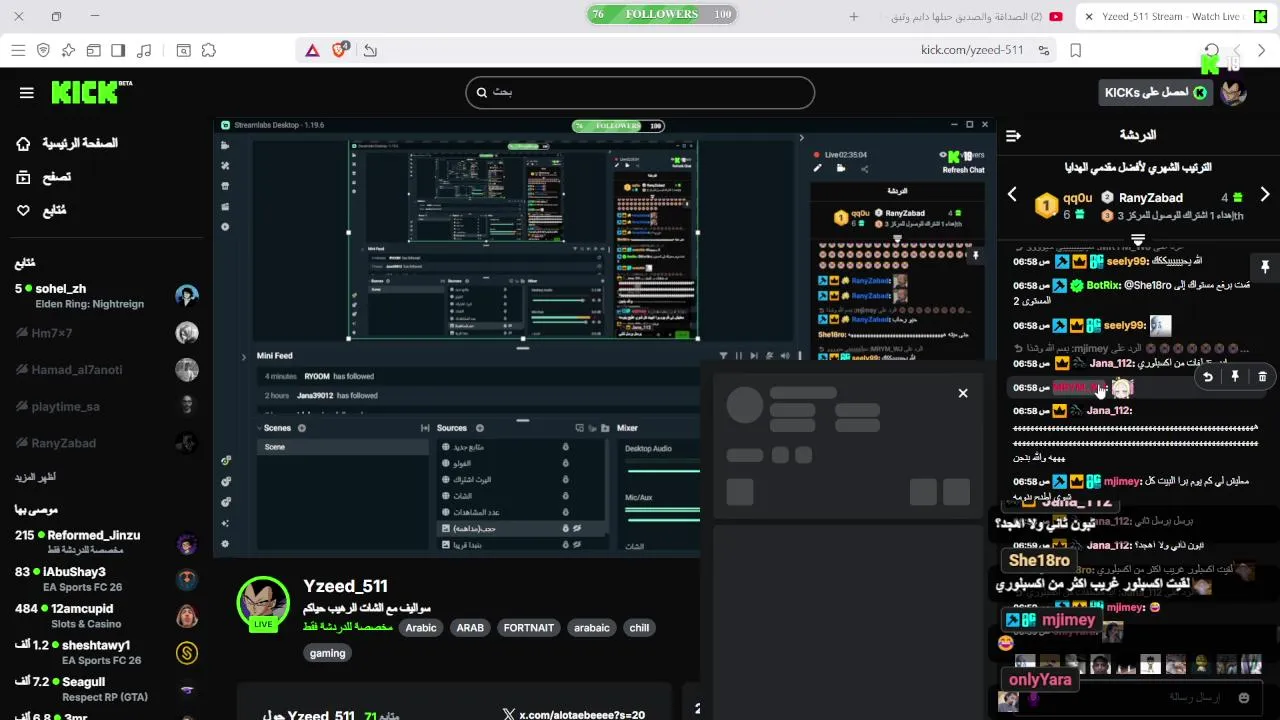
Task: Open the Reformed_Jinzu recommended channel
Action: coord(105,542)
